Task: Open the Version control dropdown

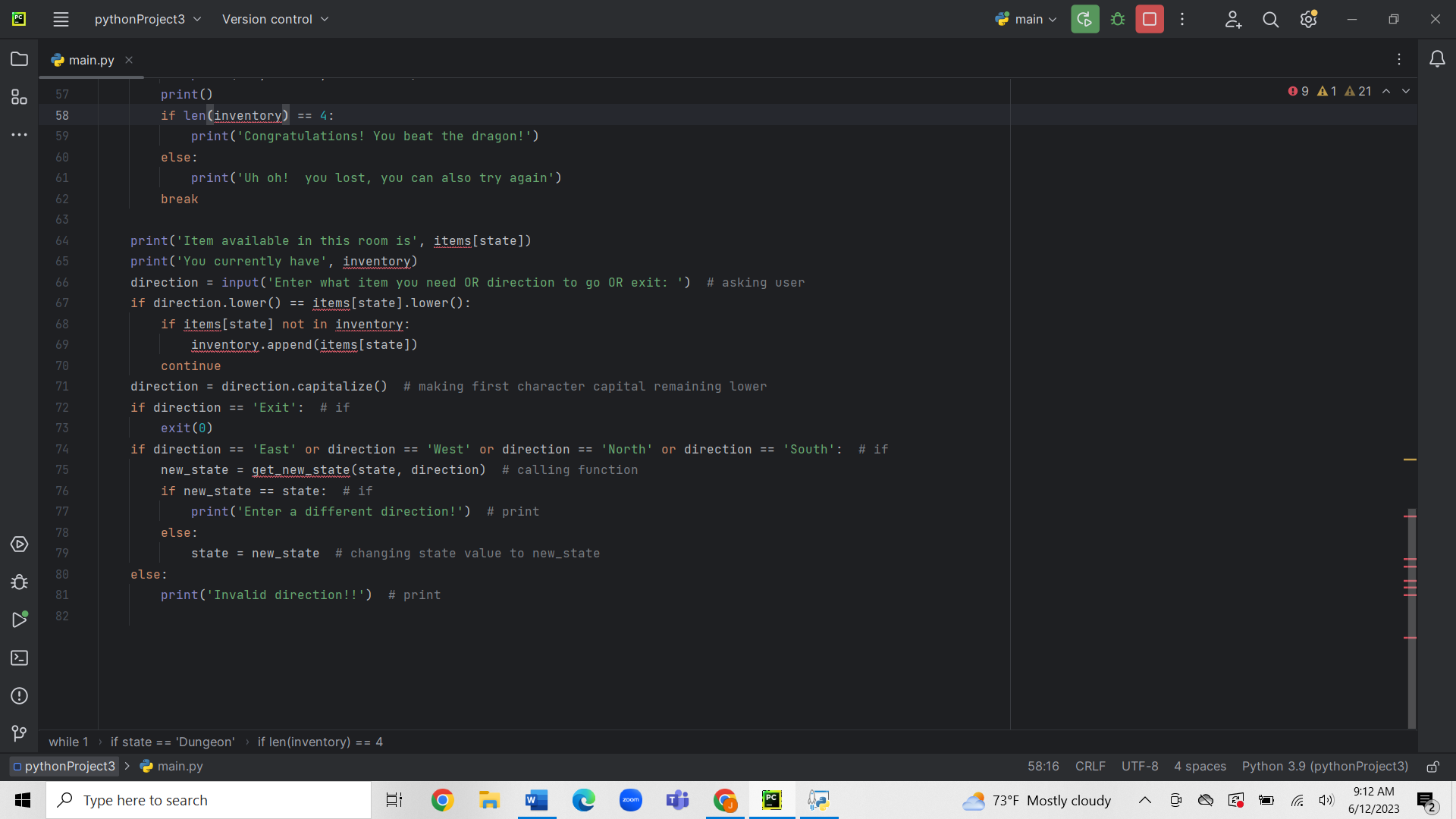Action: pyautogui.click(x=275, y=19)
